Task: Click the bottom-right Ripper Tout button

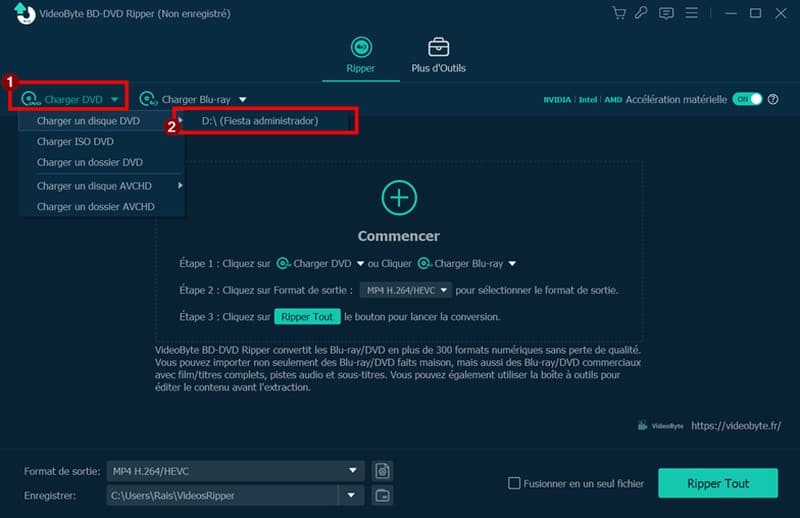Action: tap(717, 484)
